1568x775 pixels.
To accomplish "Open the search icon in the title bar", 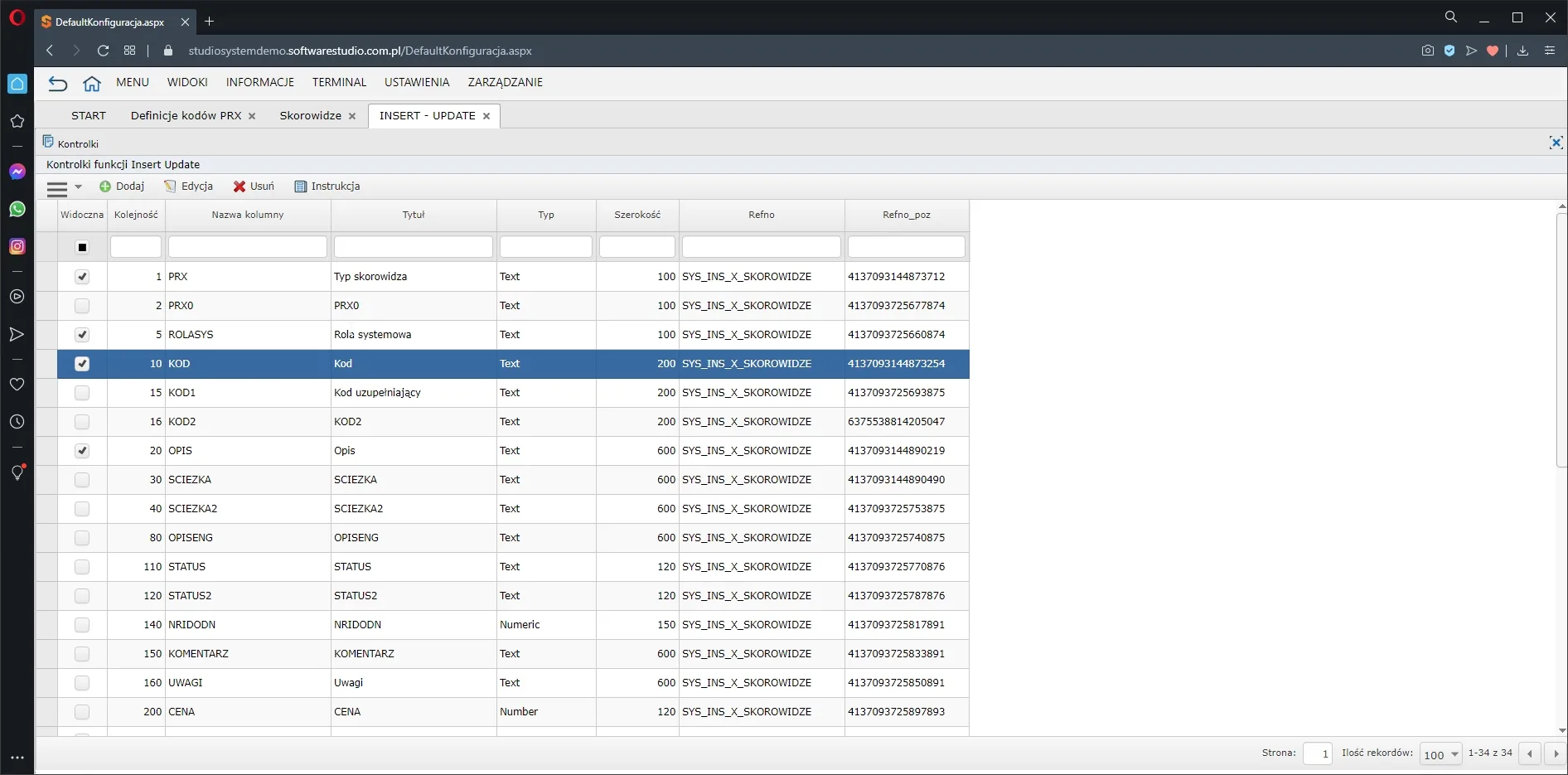I will coord(1450,17).
